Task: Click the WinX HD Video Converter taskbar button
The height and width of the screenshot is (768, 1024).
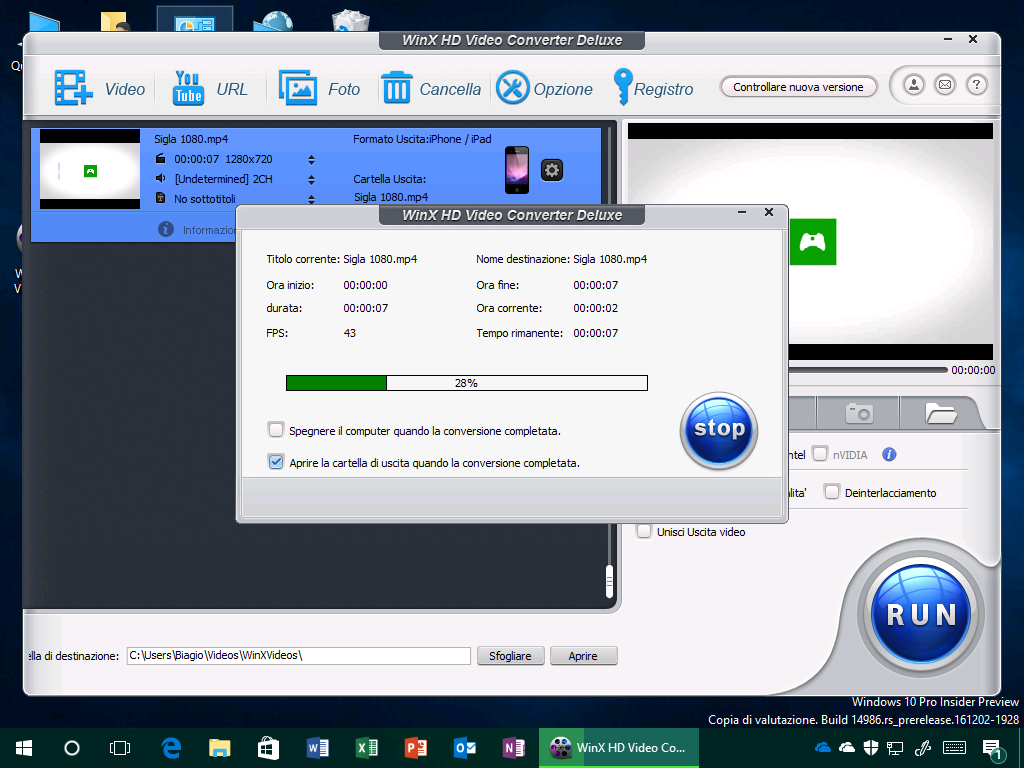Action: coord(618,748)
